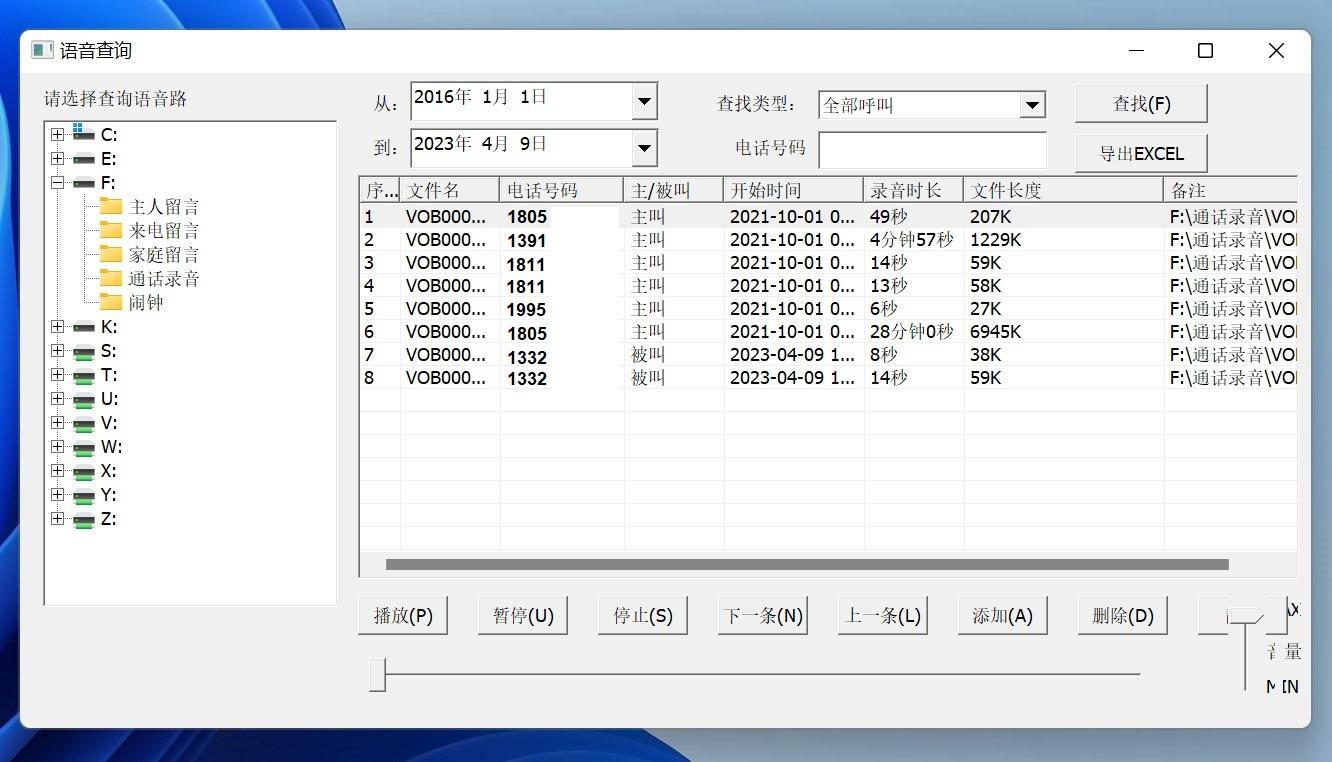The image size is (1332, 762).
Task: Expand the C: drive node
Action: tap(57, 134)
